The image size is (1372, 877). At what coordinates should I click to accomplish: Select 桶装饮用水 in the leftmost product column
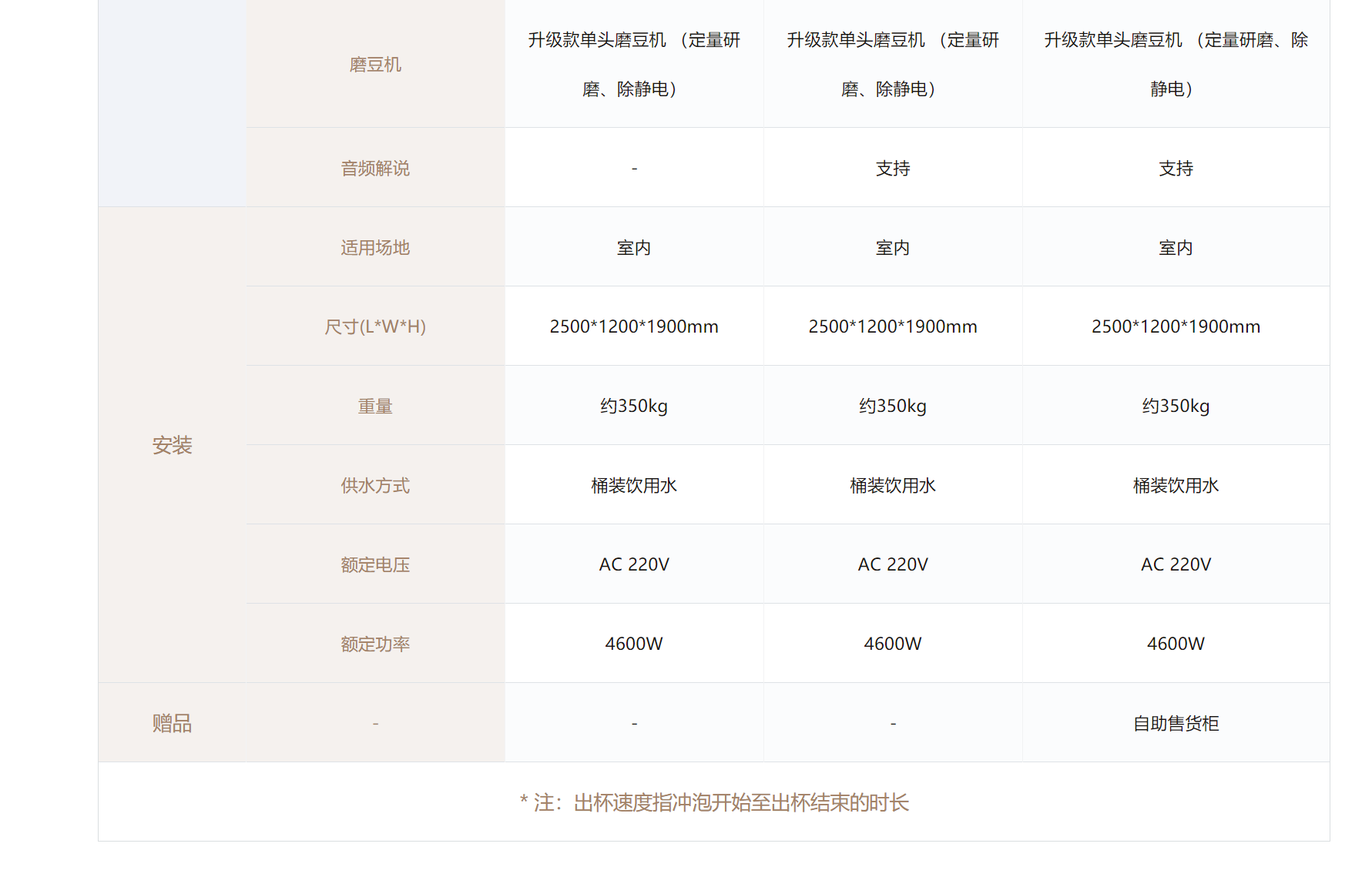(634, 486)
